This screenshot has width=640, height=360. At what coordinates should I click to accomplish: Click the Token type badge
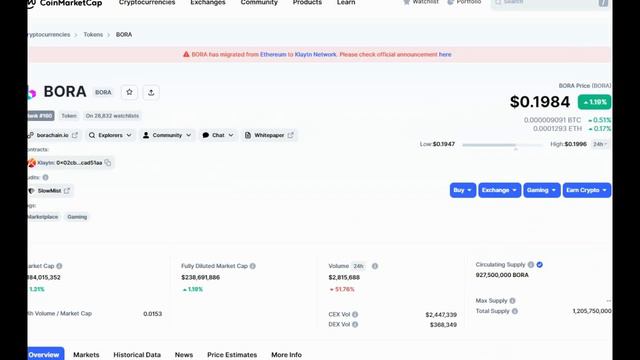click(x=69, y=116)
